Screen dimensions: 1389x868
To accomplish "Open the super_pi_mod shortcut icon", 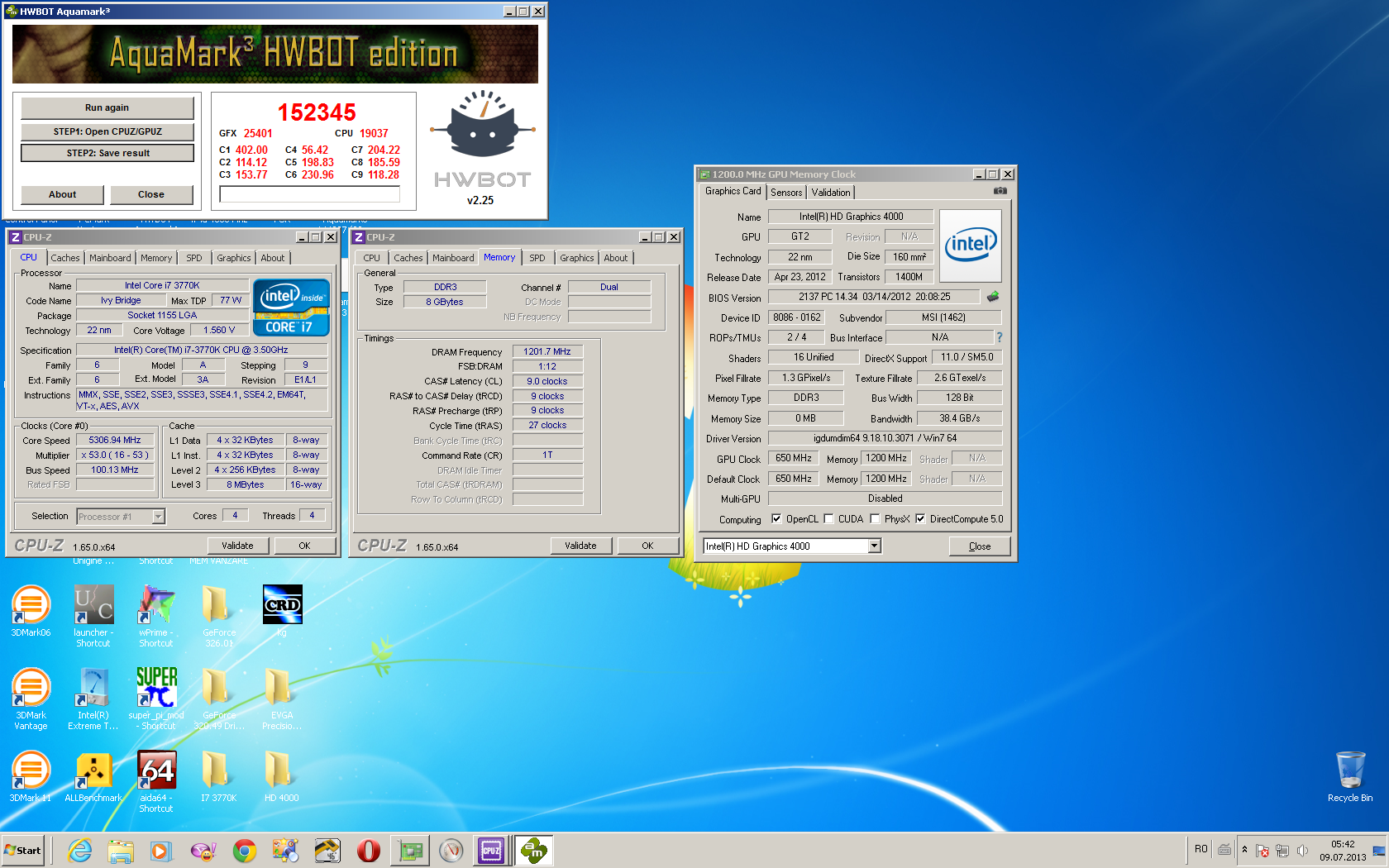I will [156, 699].
